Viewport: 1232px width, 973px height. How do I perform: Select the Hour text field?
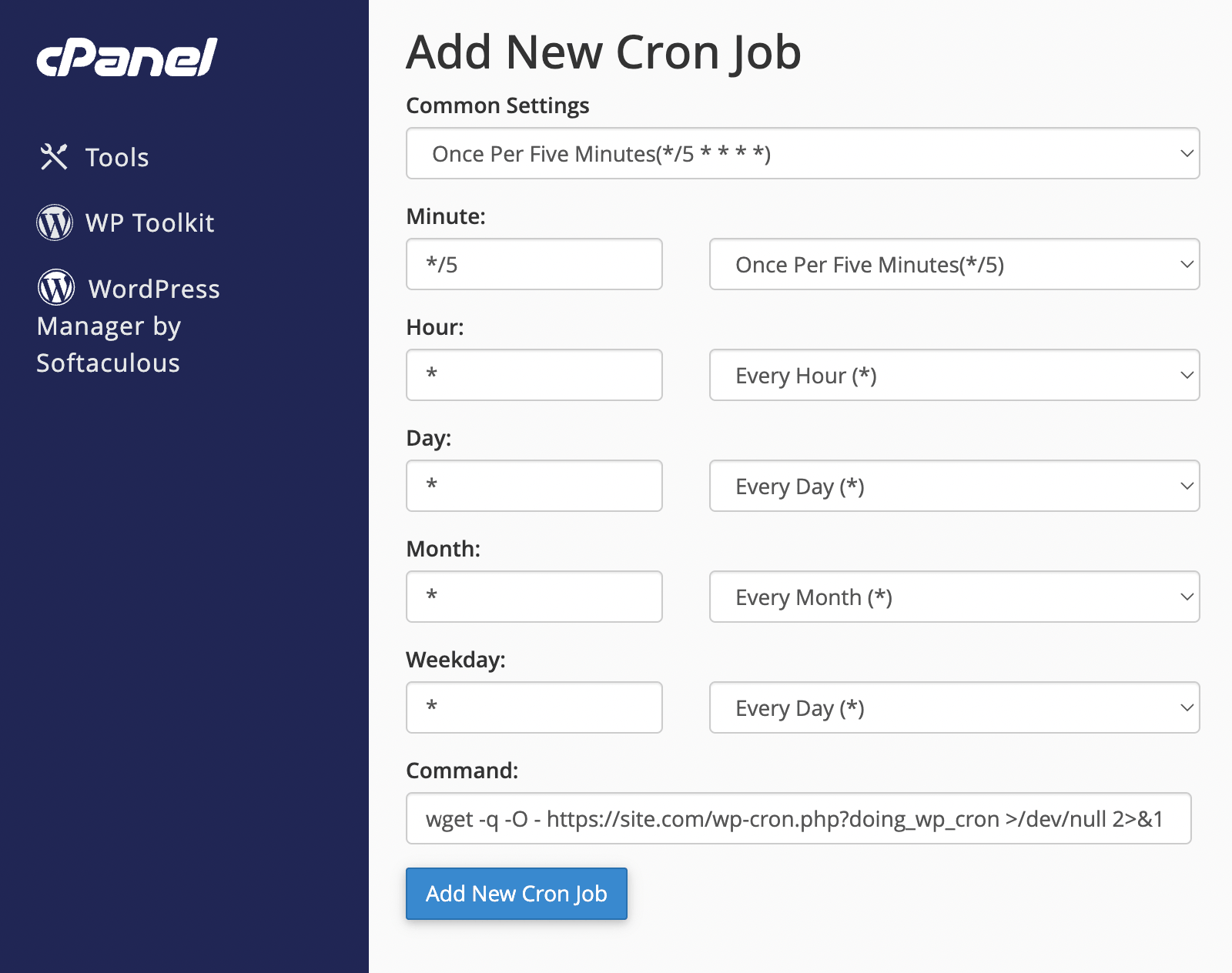point(534,375)
